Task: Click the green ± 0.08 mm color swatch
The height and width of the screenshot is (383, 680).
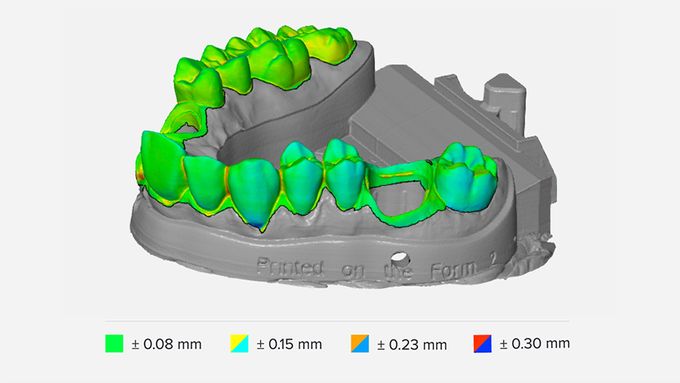Action: 114,344
